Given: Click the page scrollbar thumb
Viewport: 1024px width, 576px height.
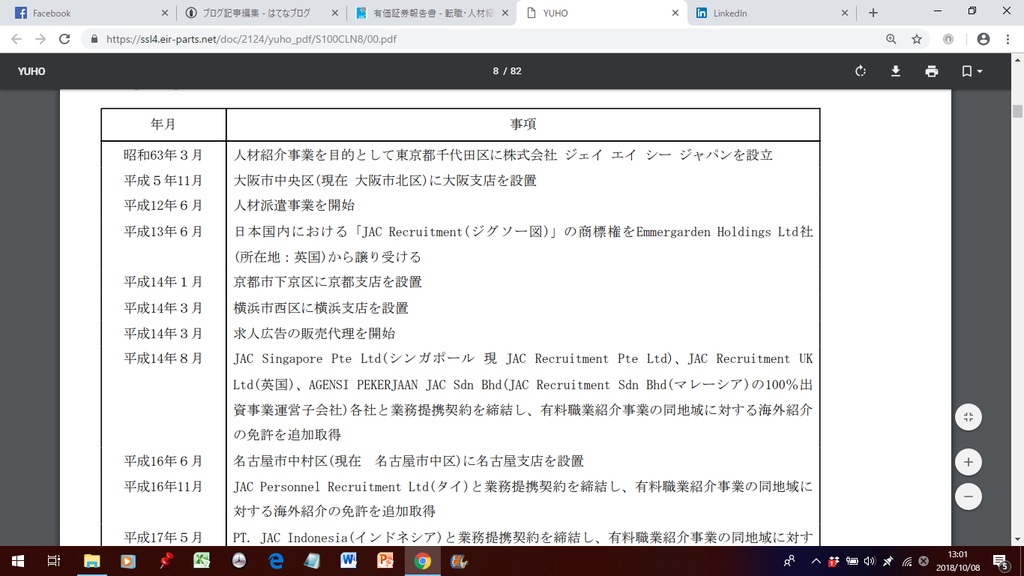Looking at the screenshot, I should point(1017,111).
